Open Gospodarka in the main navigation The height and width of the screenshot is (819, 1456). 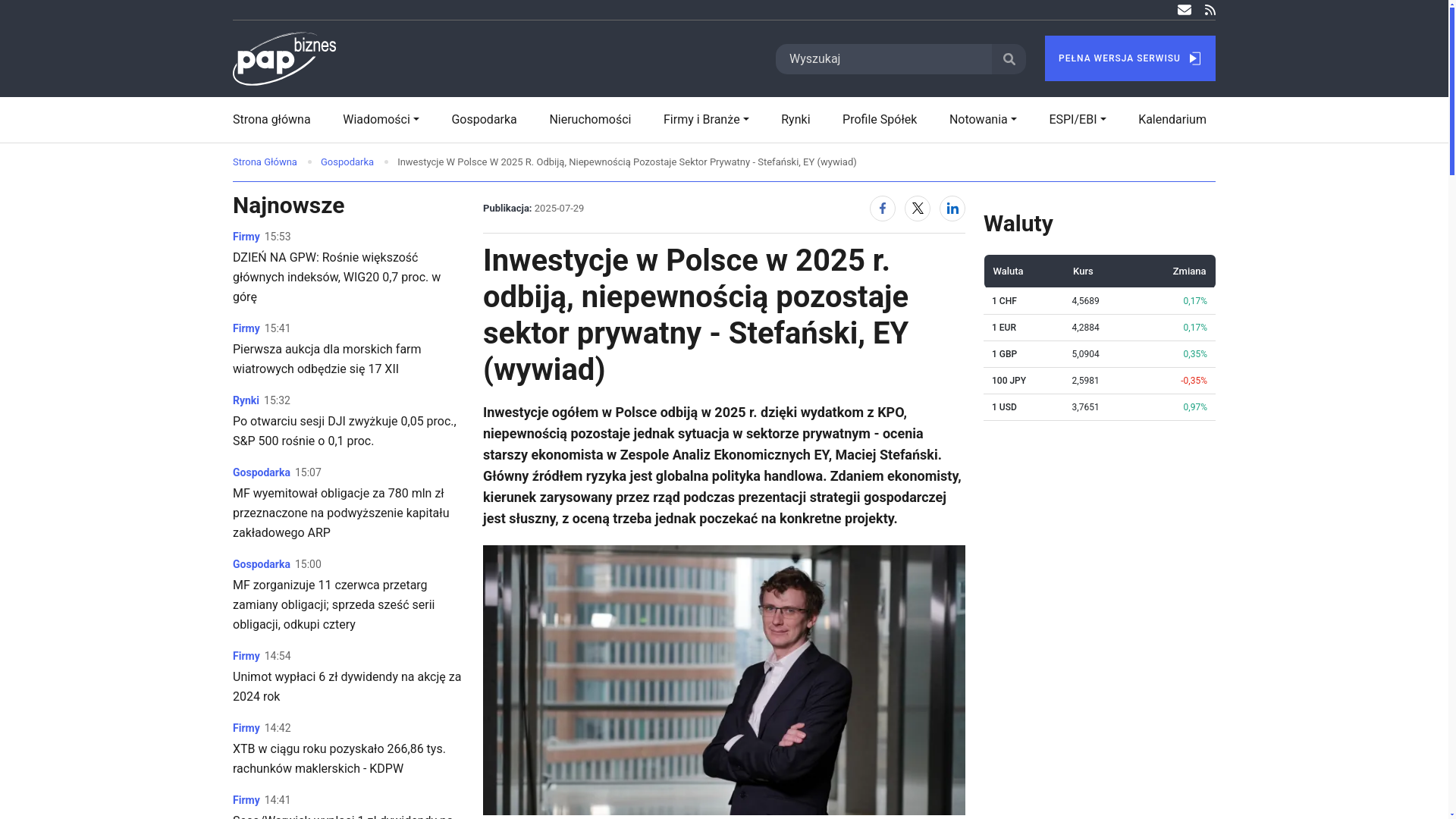coord(484,120)
